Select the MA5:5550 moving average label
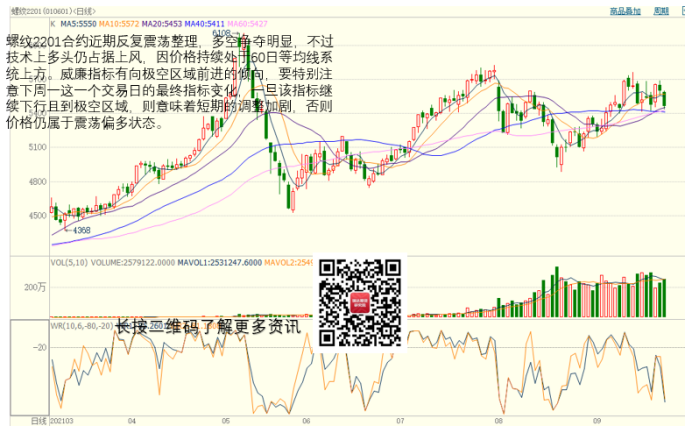This screenshot has height=440, width=693. pyautogui.click(x=79, y=22)
